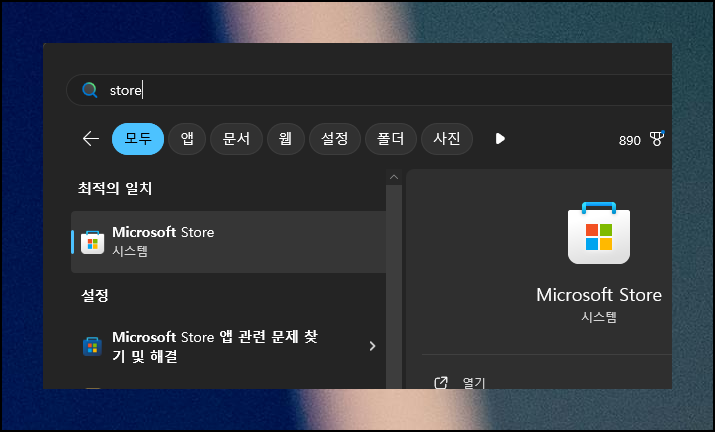The height and width of the screenshot is (432, 715).
Task: Click the troubleshoot Store settings icon
Action: [x=93, y=346]
